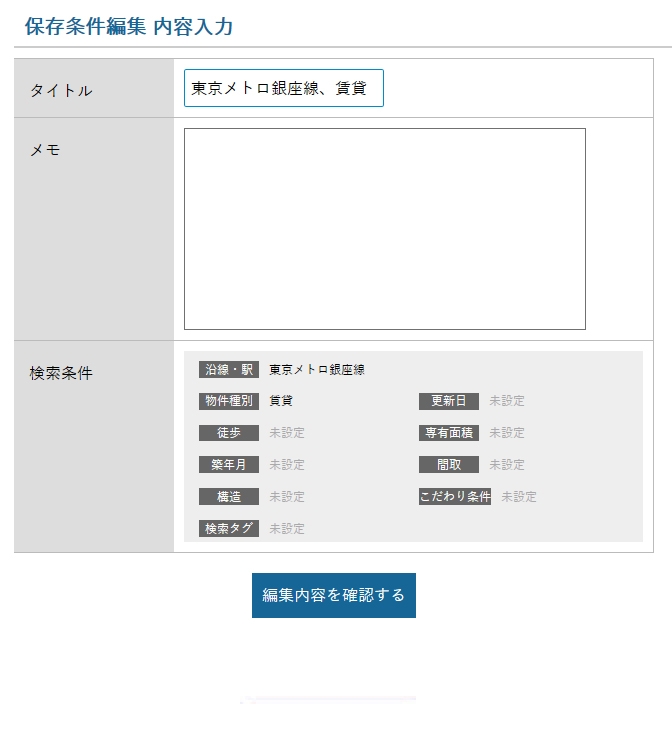This screenshot has width=672, height=745.
Task: Click the こだわり条件 label
Action: coord(454,497)
